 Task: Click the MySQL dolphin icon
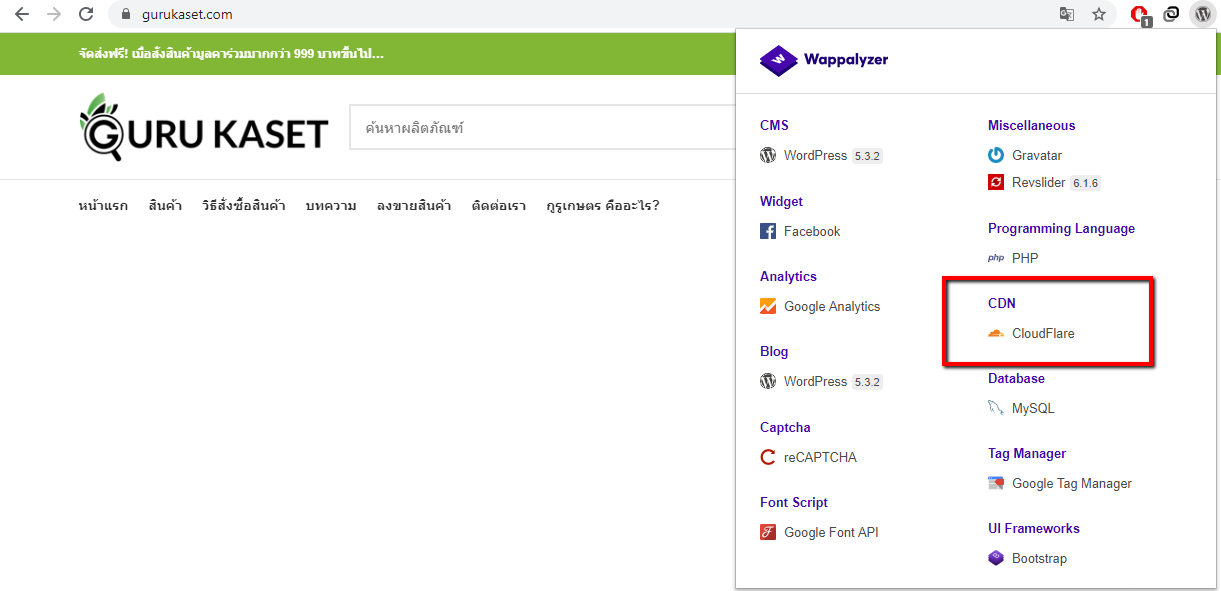(x=996, y=409)
